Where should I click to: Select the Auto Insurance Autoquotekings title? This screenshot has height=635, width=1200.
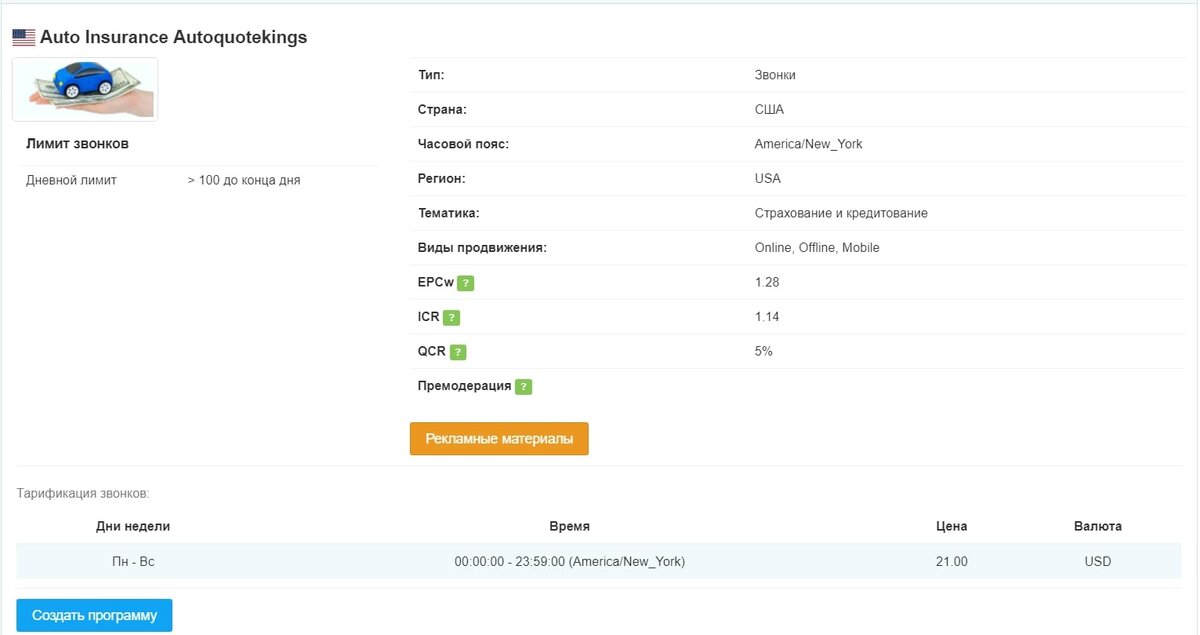click(x=174, y=38)
